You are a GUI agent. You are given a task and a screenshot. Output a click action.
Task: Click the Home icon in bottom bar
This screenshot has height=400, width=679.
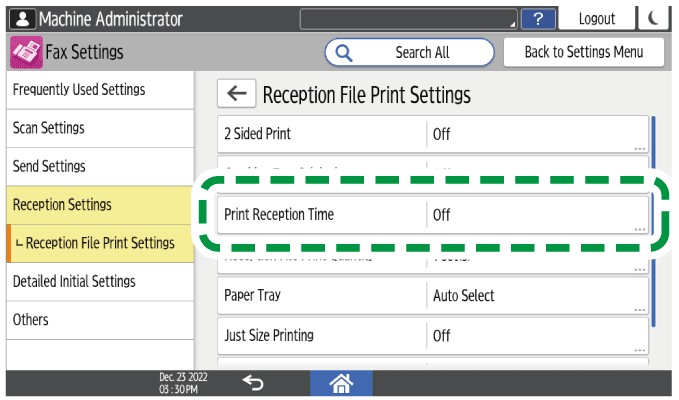click(x=341, y=383)
